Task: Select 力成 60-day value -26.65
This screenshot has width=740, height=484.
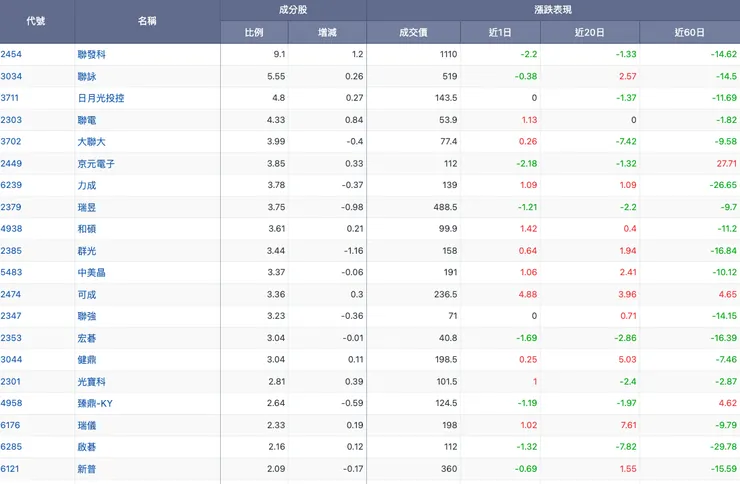Action: pyautogui.click(x=723, y=185)
